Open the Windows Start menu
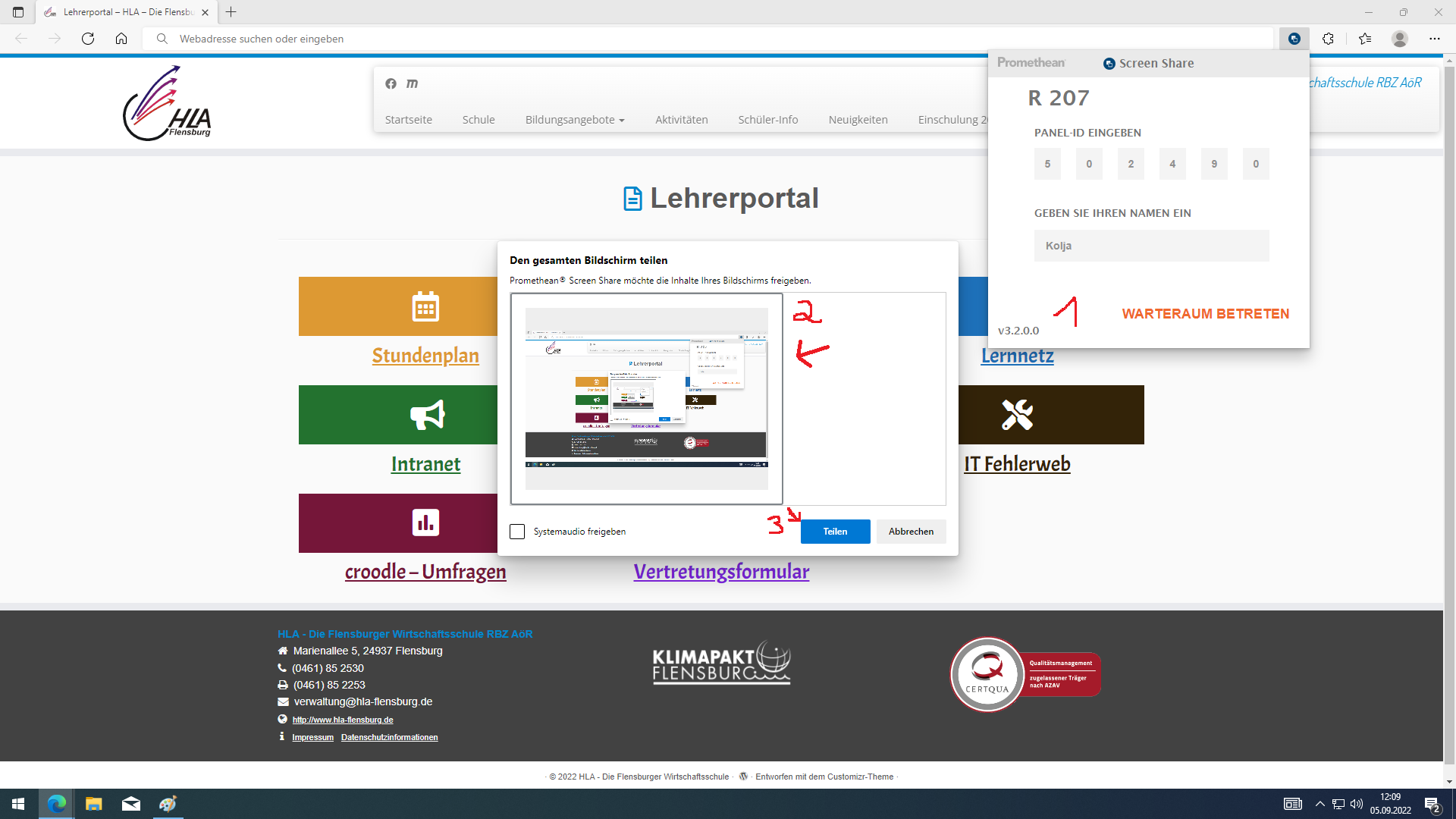Viewport: 1456px width, 819px height. coord(18,804)
